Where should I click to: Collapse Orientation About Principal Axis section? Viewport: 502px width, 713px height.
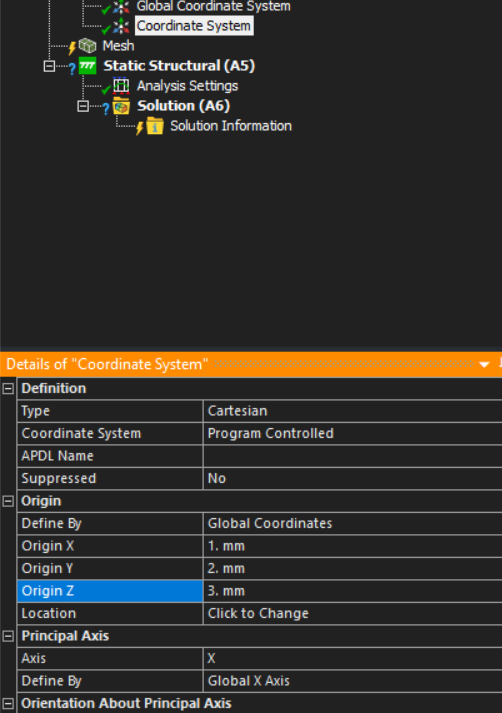pyautogui.click(x=8, y=703)
